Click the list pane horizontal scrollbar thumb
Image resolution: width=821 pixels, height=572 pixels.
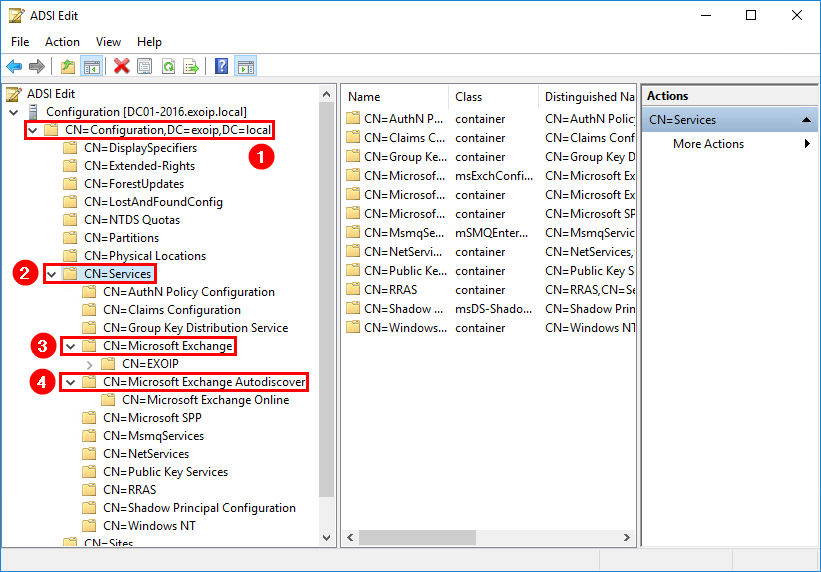click(417, 537)
